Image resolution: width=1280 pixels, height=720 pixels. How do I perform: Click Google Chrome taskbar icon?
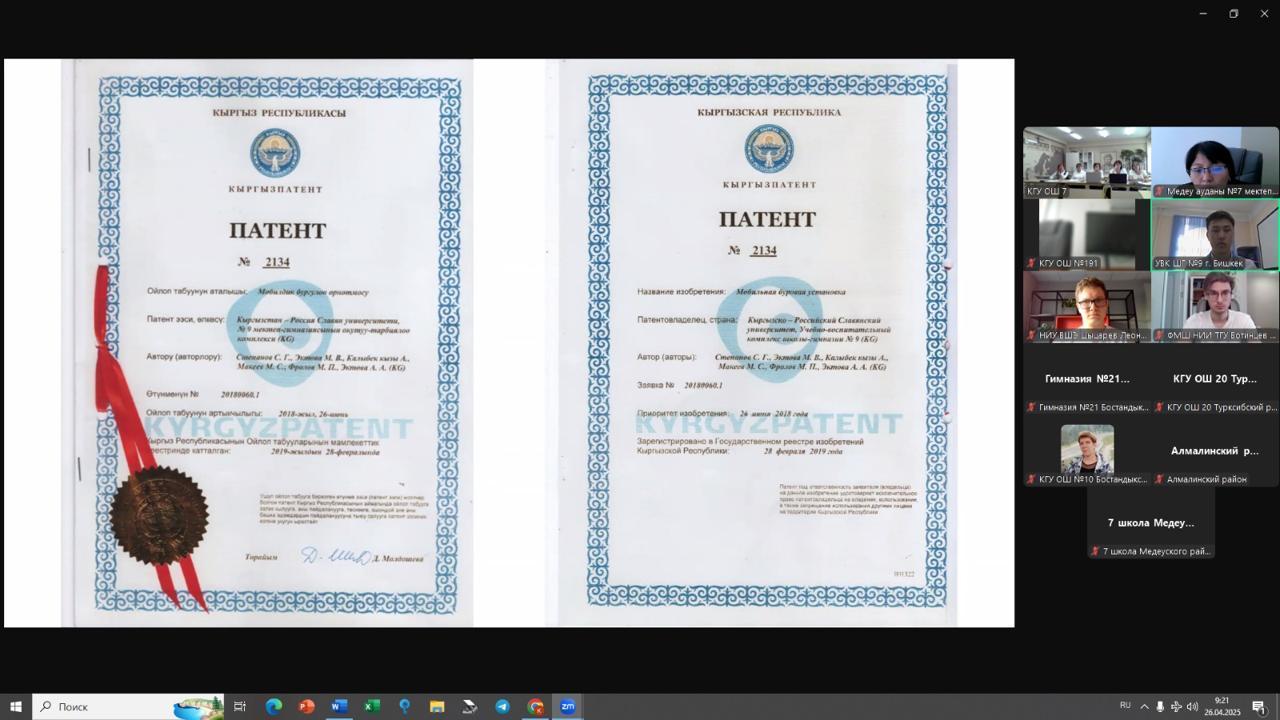pos(535,706)
